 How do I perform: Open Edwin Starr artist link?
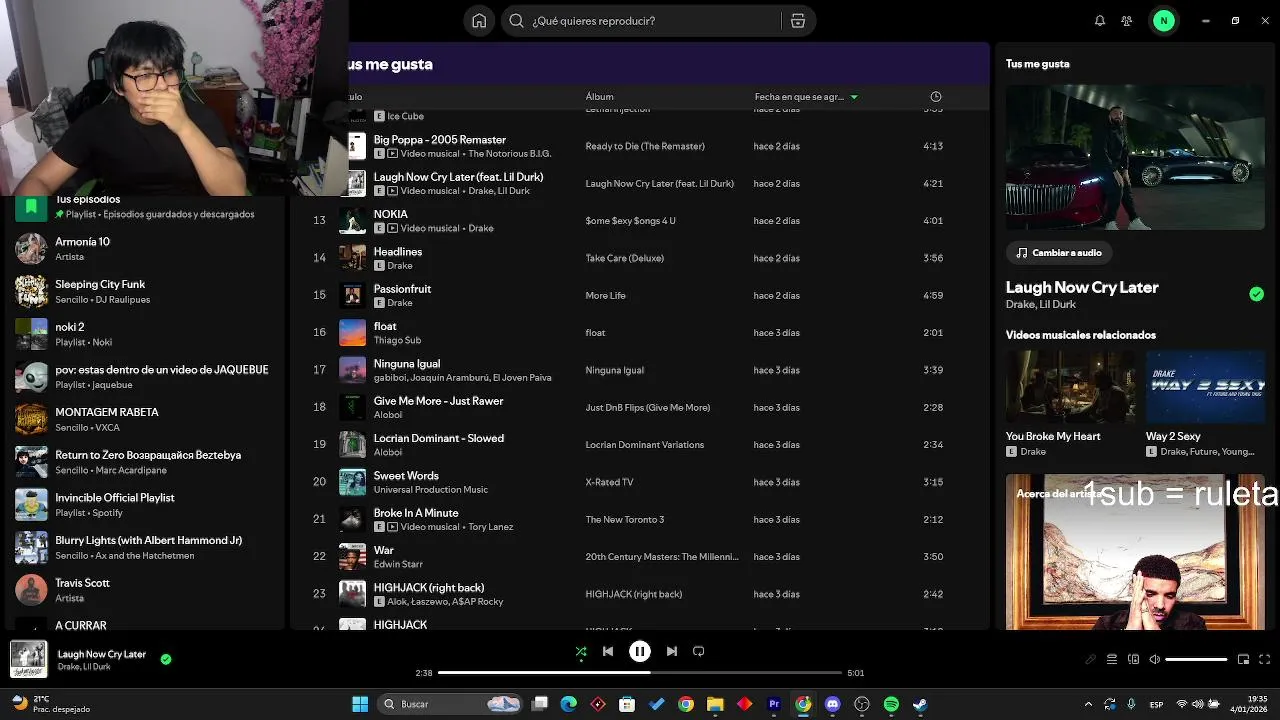[398, 564]
